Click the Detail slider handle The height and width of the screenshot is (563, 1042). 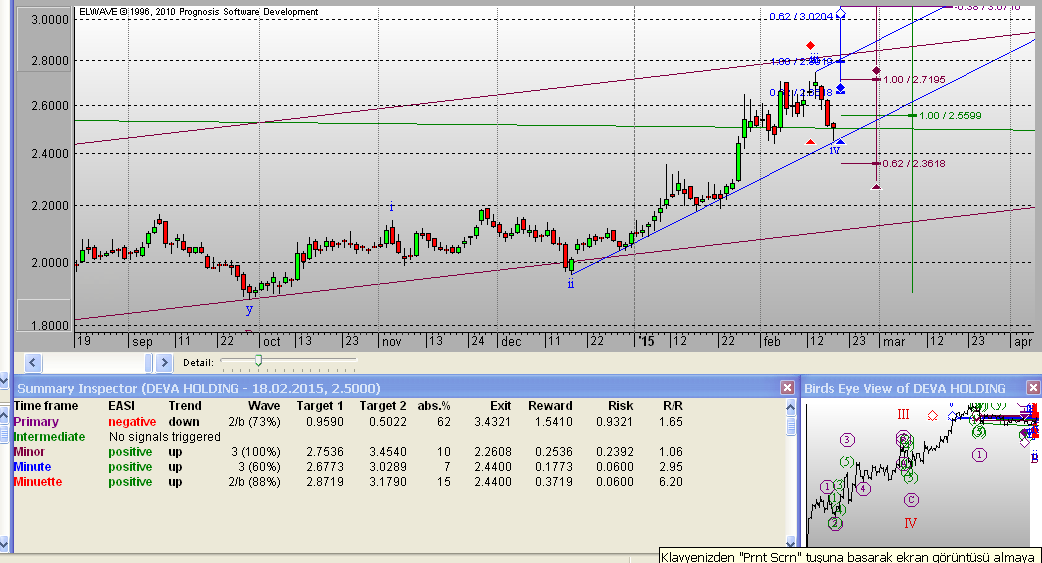point(258,360)
